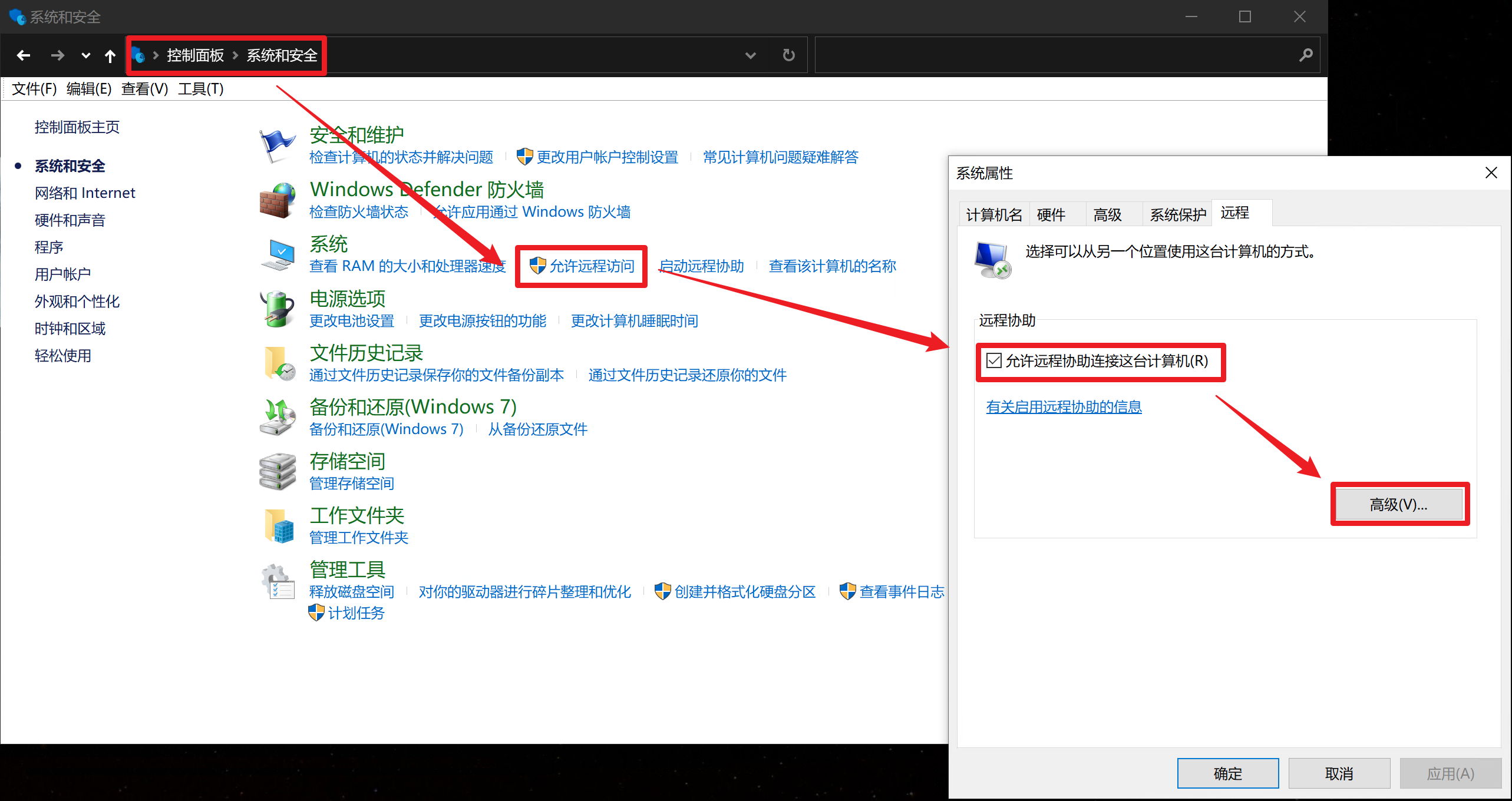Click the 管理工具 gear checklist icon
The image size is (1512, 801).
(278, 581)
